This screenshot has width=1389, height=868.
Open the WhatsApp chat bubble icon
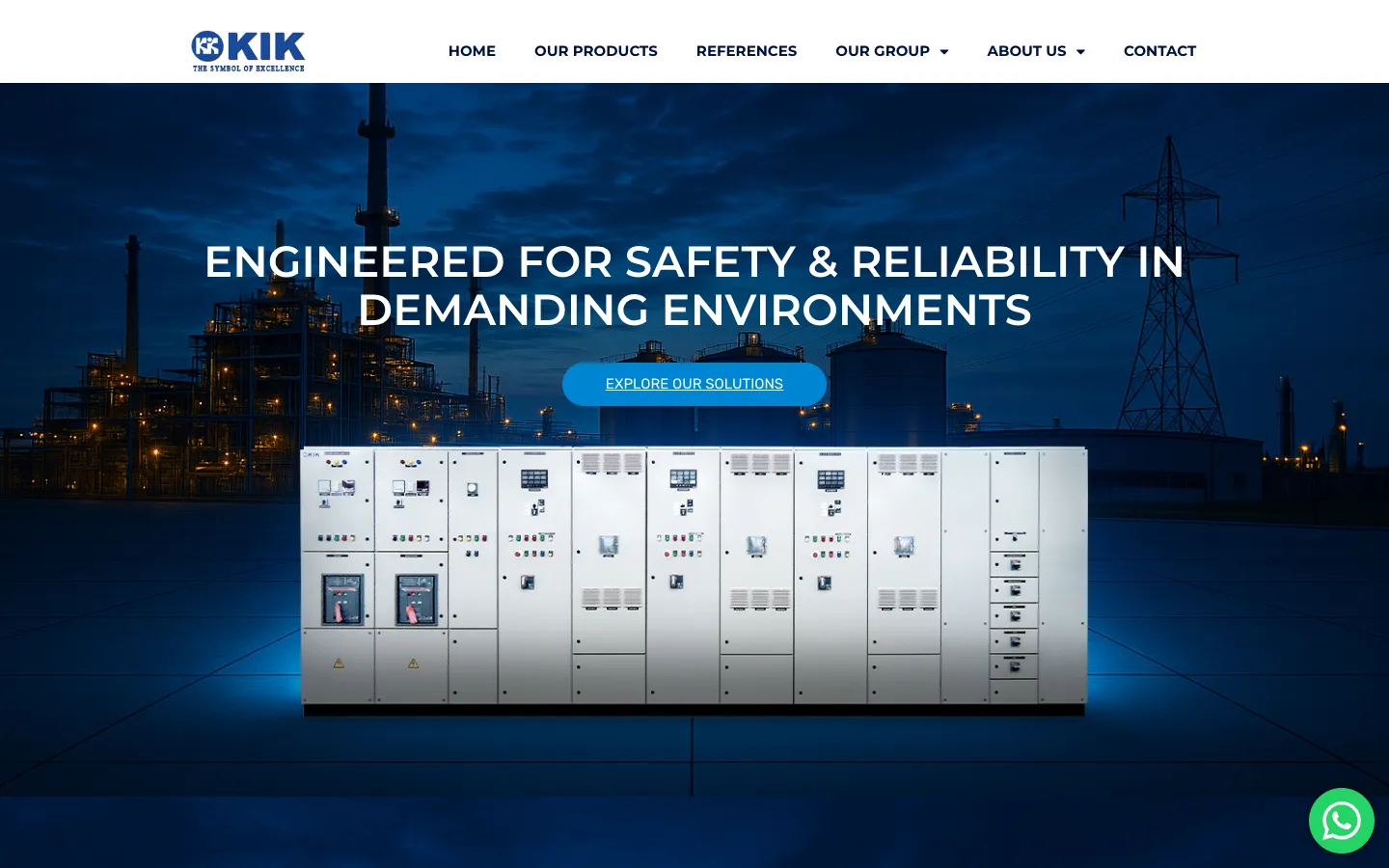coord(1341,821)
